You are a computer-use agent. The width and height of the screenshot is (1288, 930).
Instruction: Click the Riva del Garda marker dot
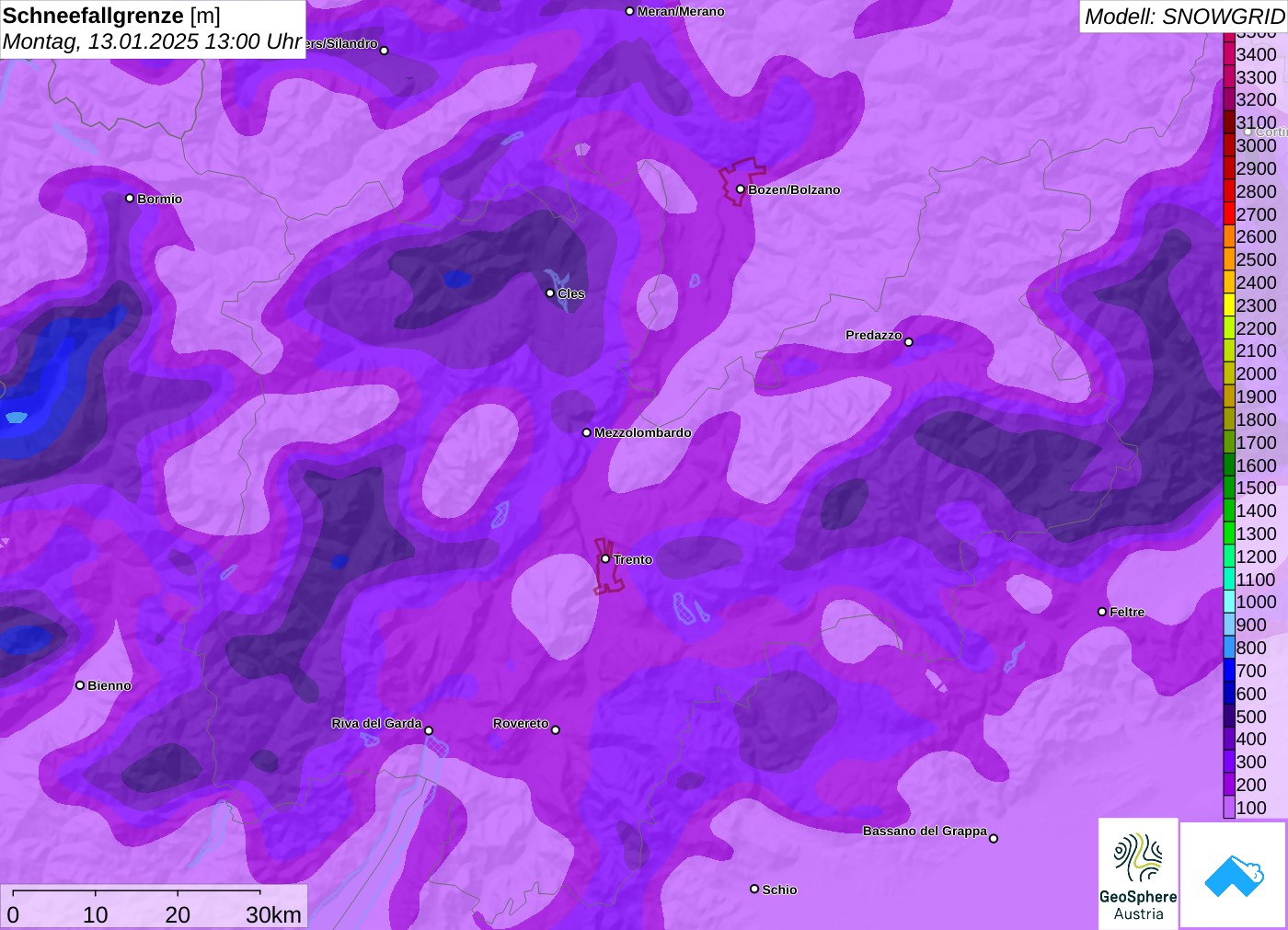[429, 730]
